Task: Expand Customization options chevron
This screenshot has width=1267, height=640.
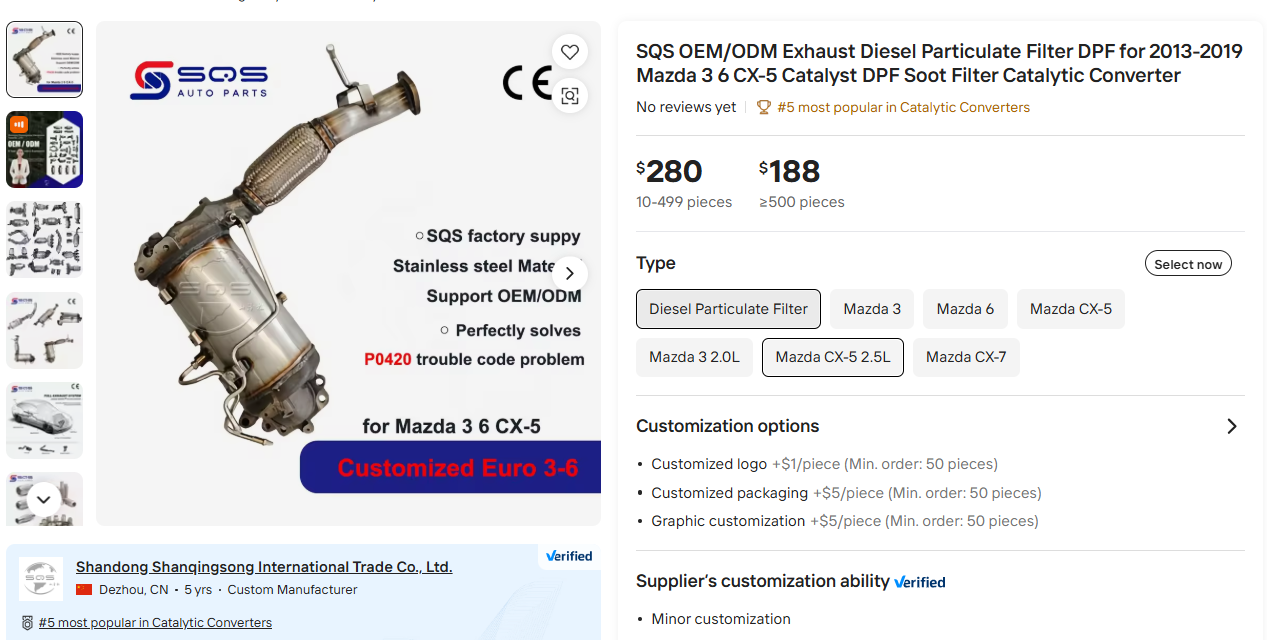Action: point(1232,426)
